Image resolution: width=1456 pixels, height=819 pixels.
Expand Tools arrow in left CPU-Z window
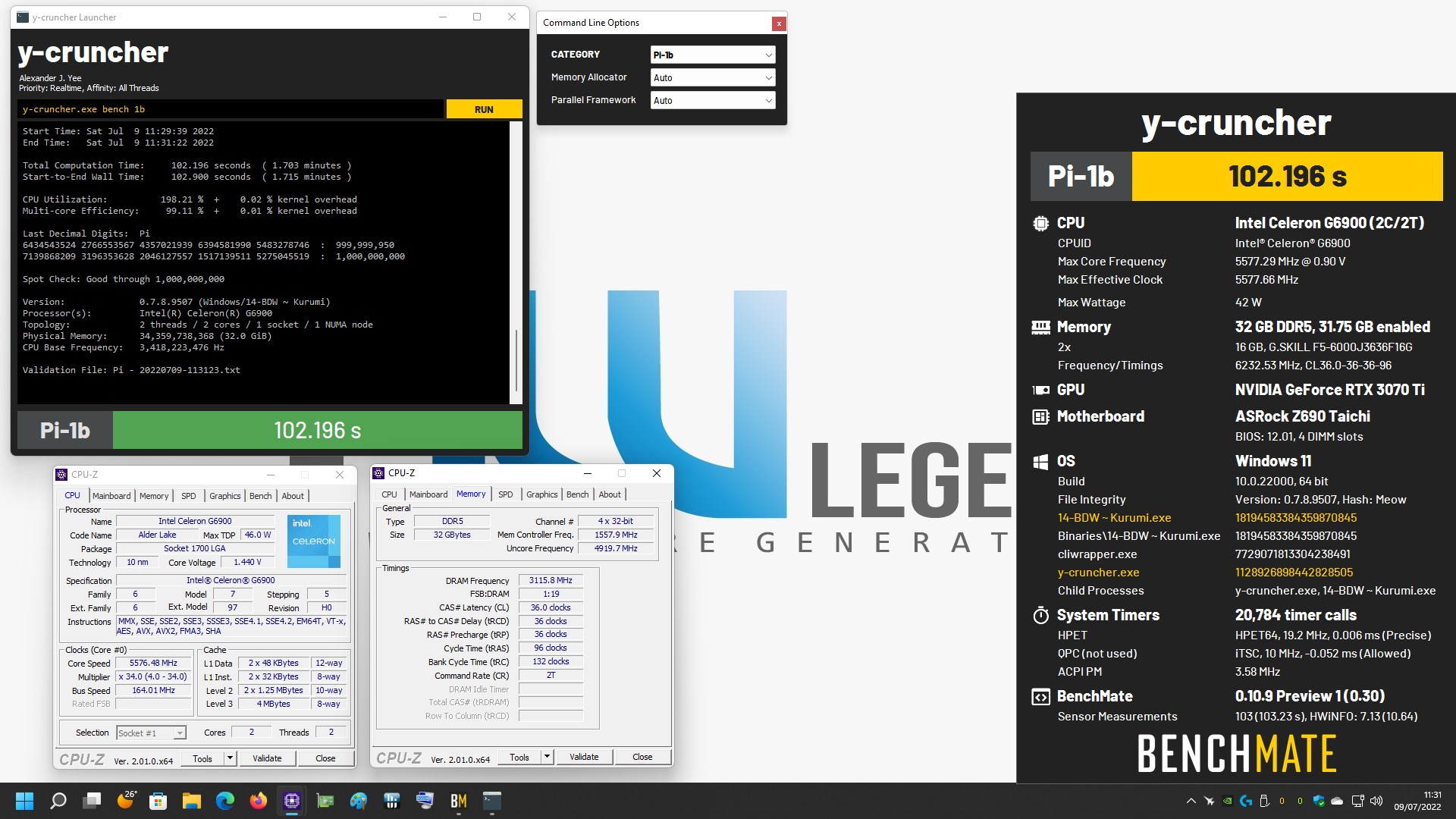[x=230, y=758]
